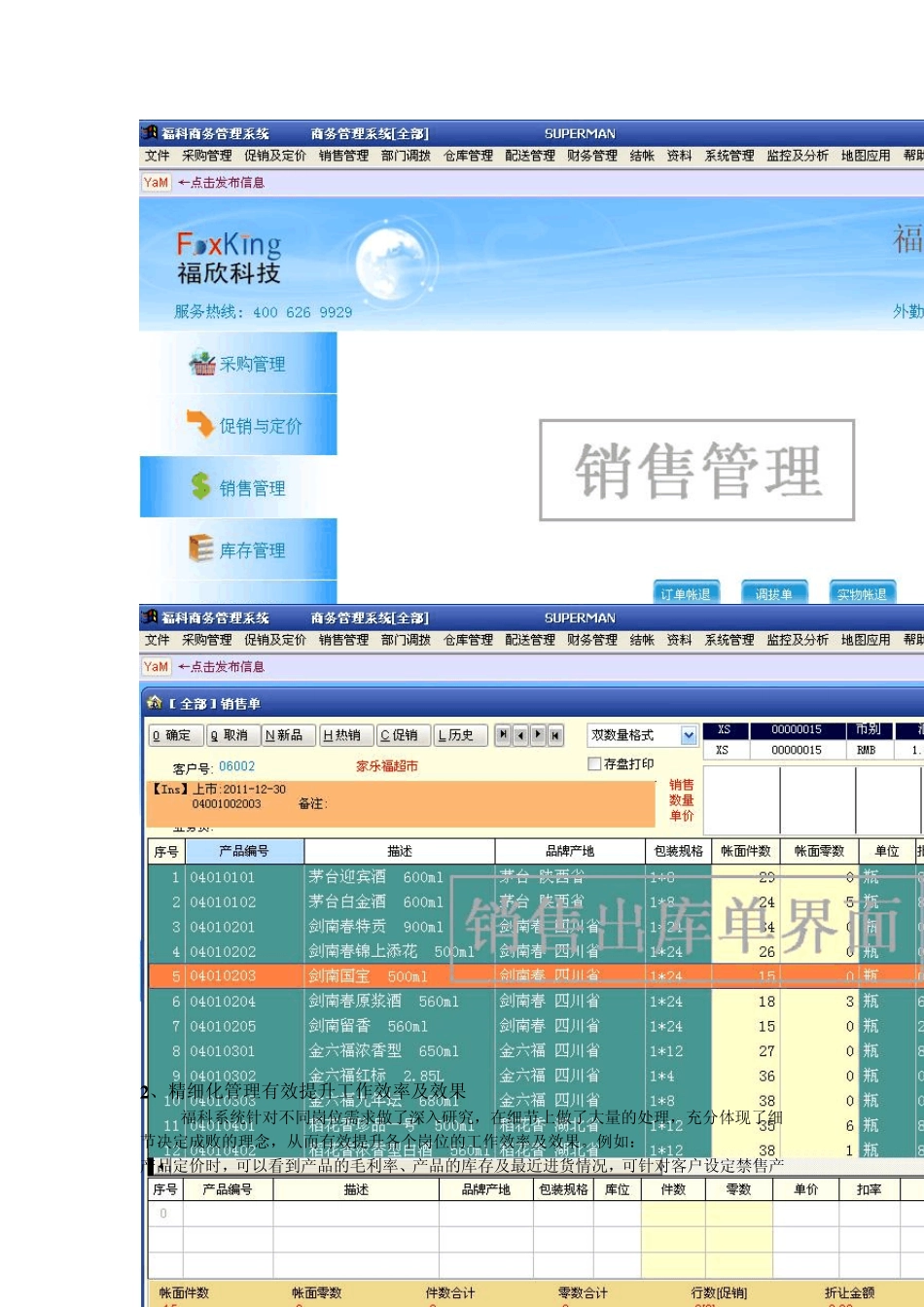Jump to first record with navigation arrow
The width and height of the screenshot is (924, 1307).
coord(503,735)
